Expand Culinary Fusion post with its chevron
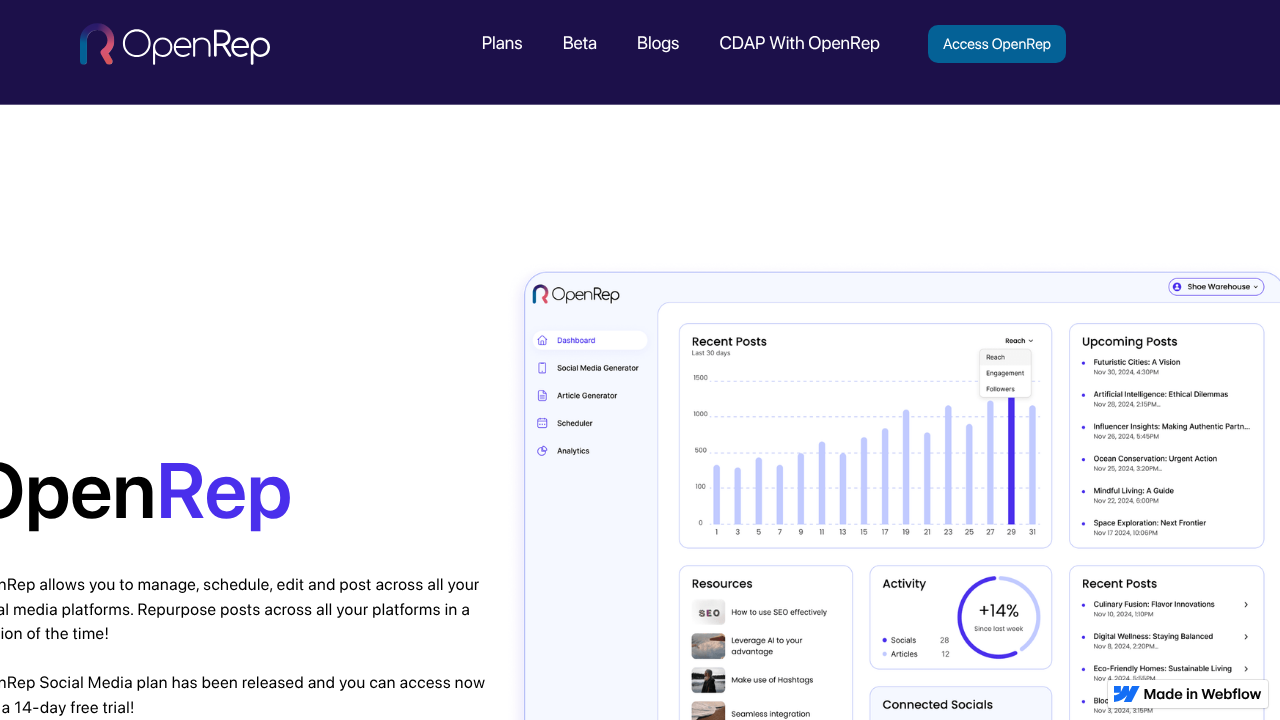 [1246, 604]
